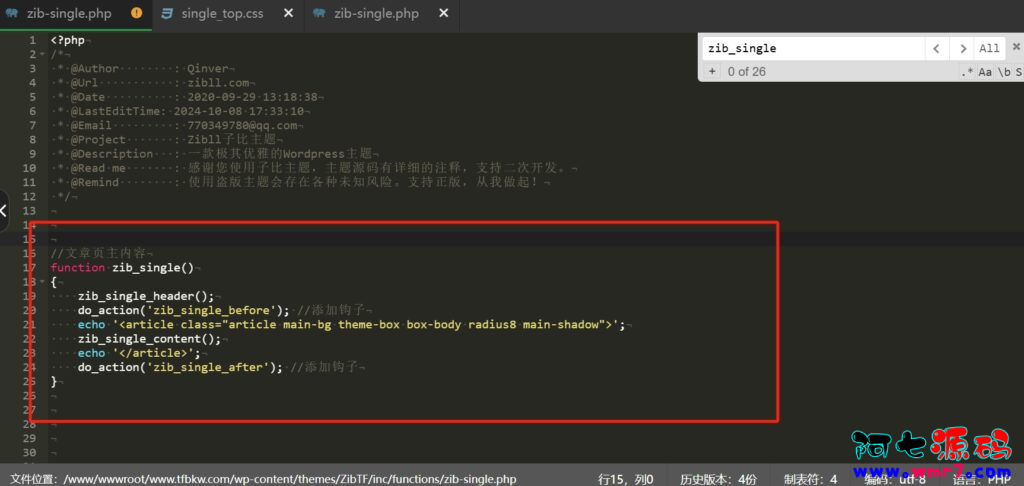Toggle whole word \b search option
Screen dimensions: 1024x486
1003,72
